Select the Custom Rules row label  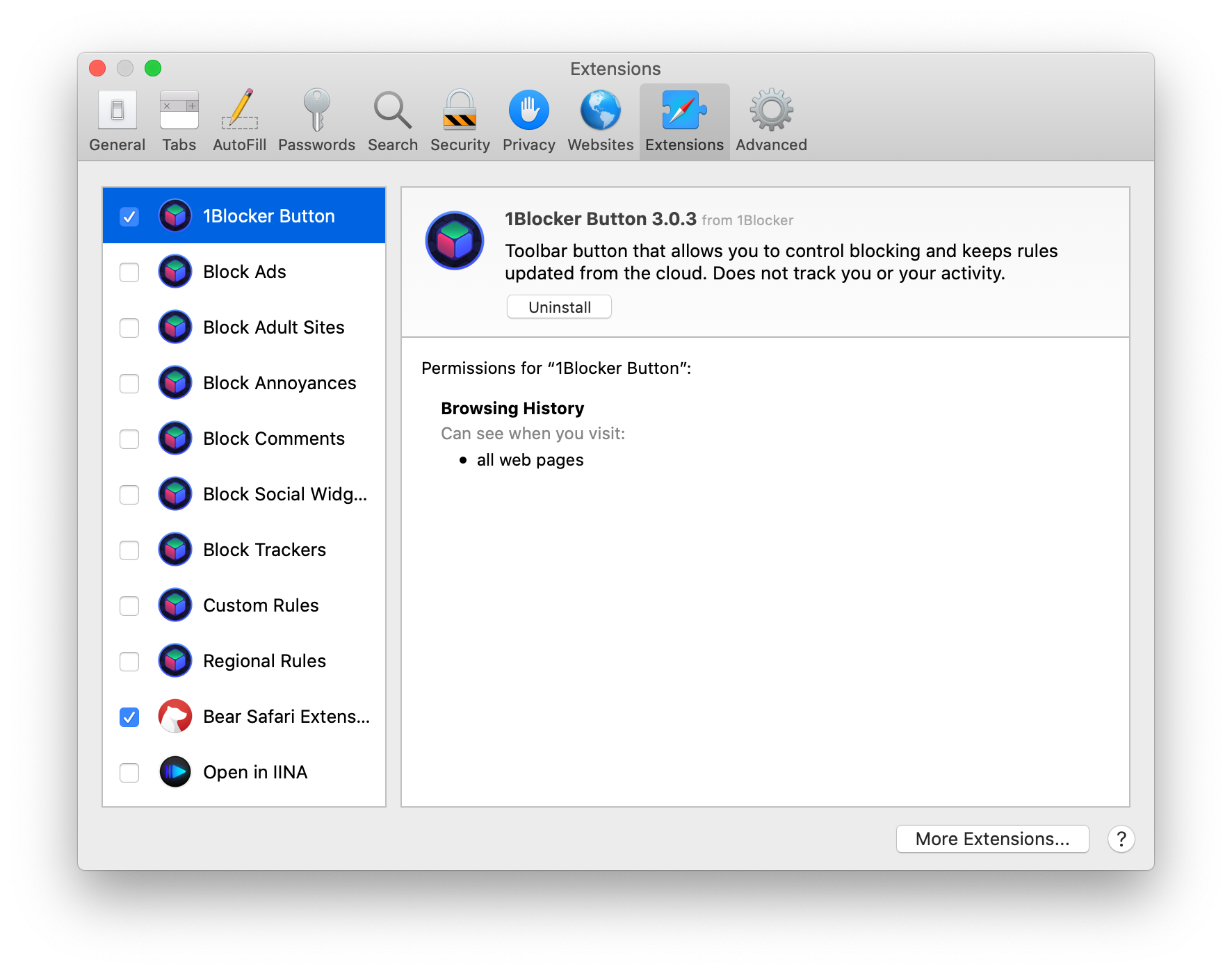point(261,605)
